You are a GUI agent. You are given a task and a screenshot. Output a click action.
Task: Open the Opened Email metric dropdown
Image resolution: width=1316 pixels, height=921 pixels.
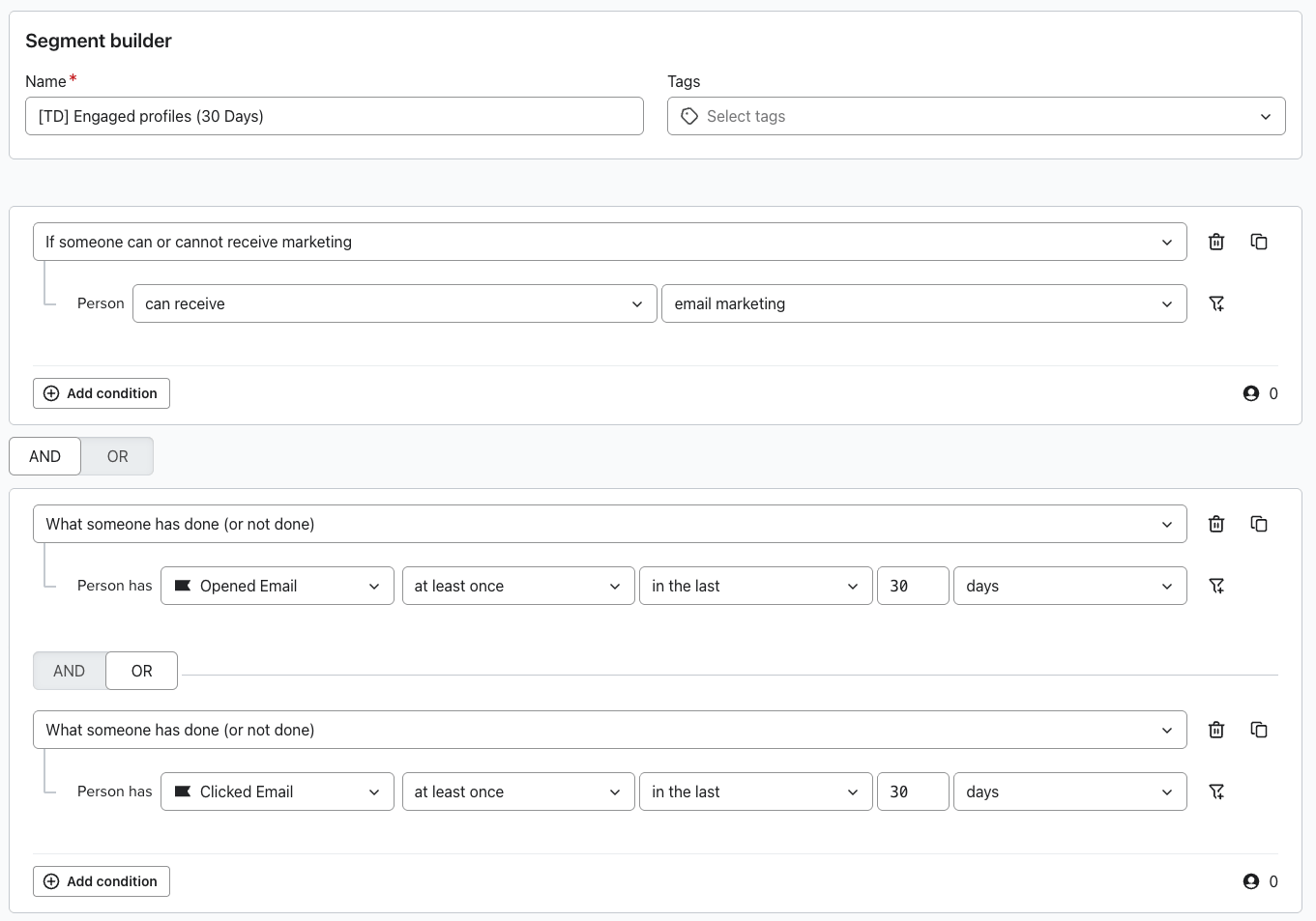(x=278, y=586)
